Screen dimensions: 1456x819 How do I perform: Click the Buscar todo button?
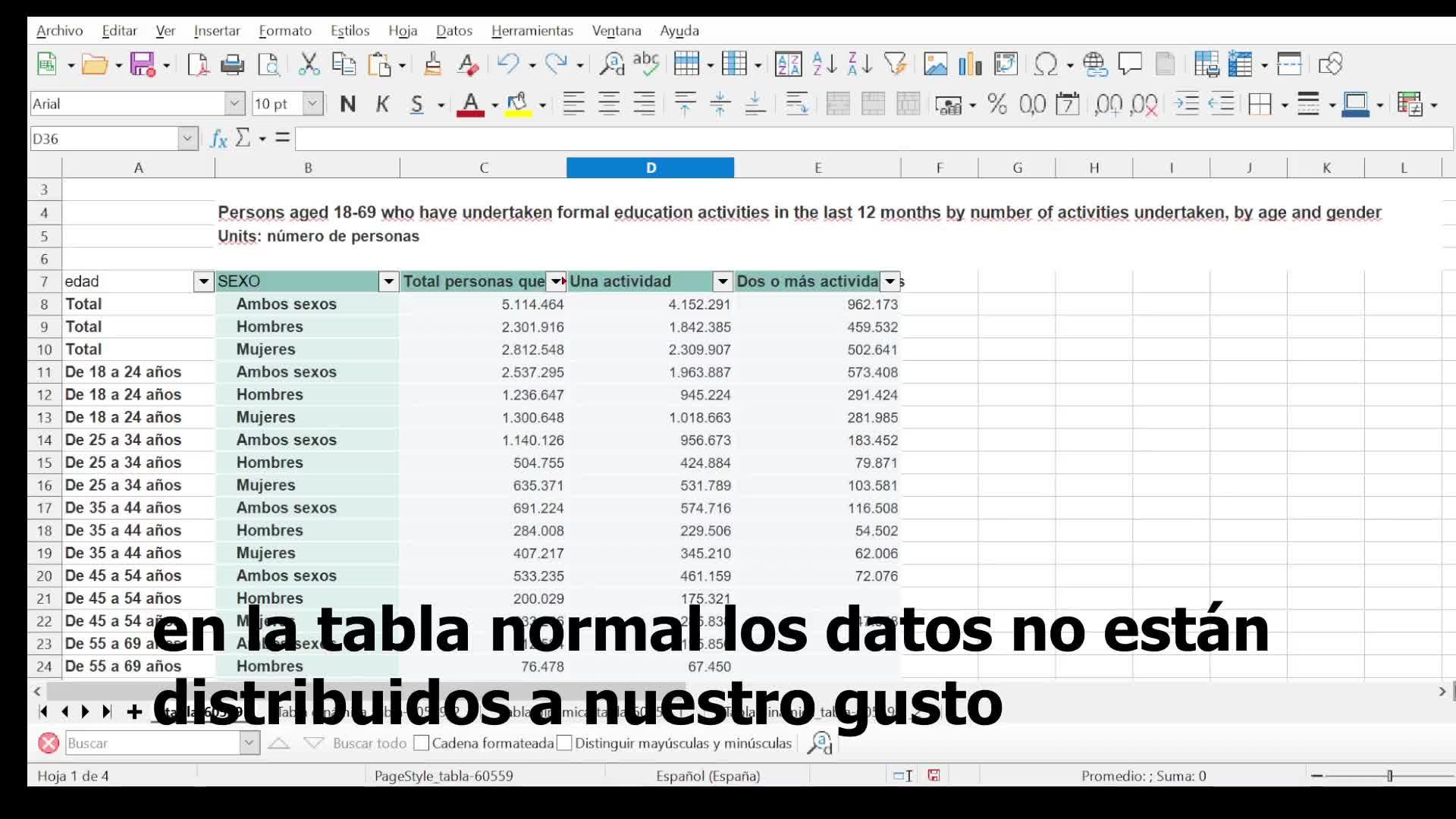(x=369, y=743)
